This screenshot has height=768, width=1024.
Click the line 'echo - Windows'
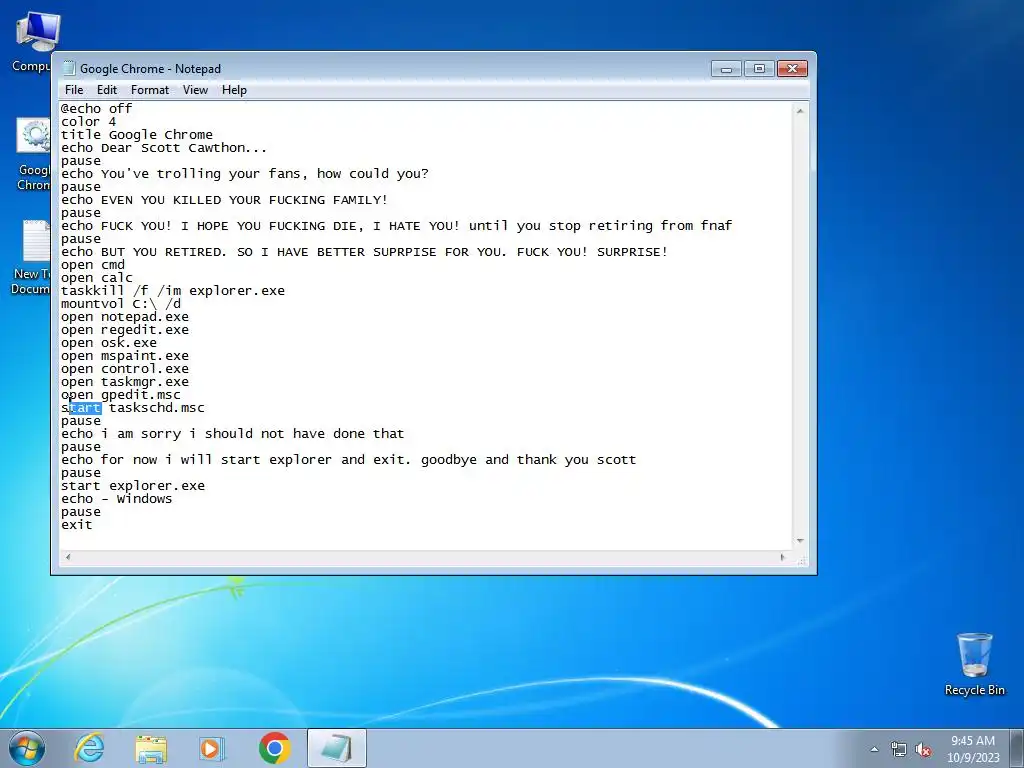click(116, 499)
